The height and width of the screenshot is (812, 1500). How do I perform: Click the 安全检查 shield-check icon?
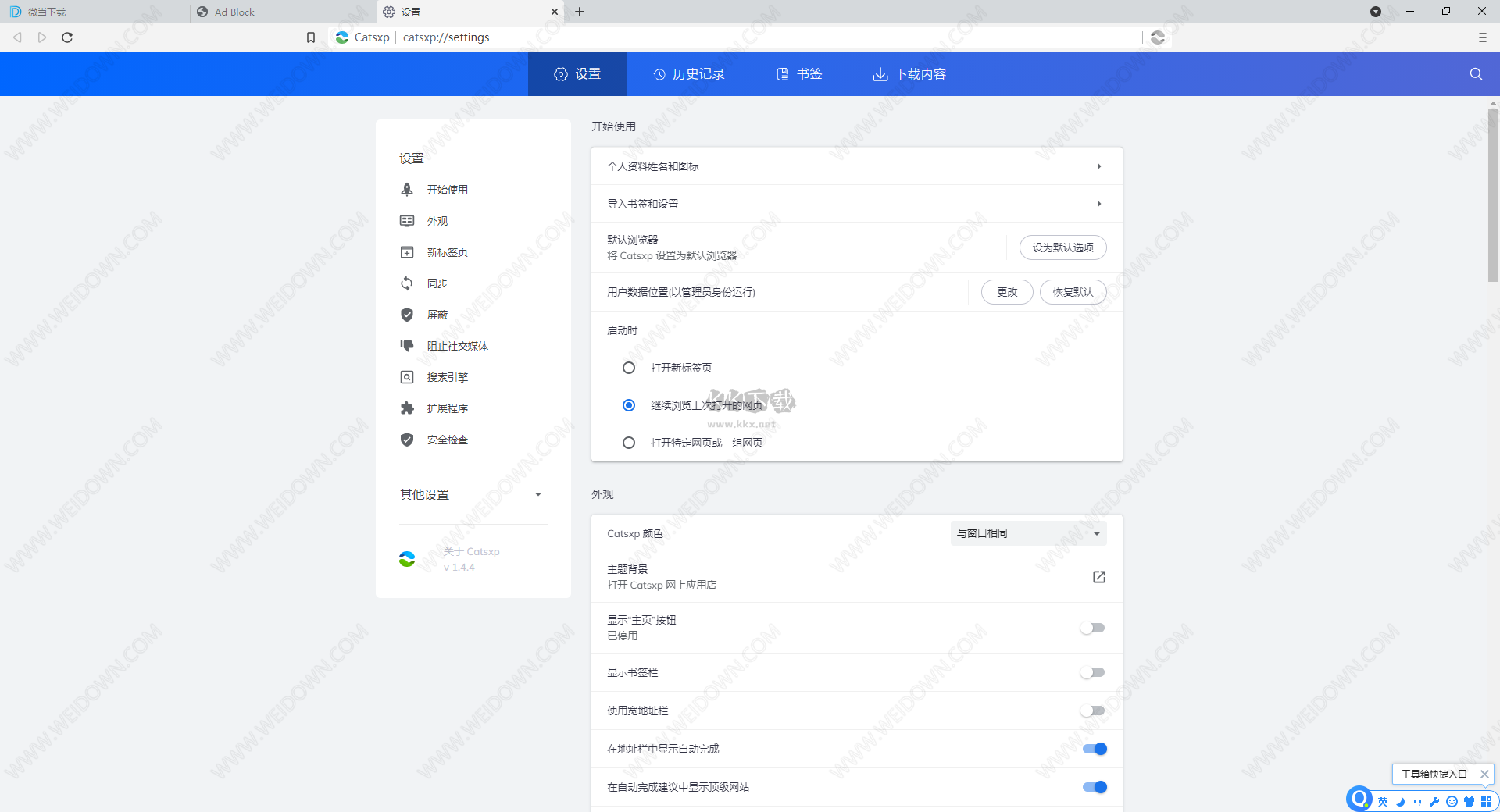pyautogui.click(x=407, y=439)
